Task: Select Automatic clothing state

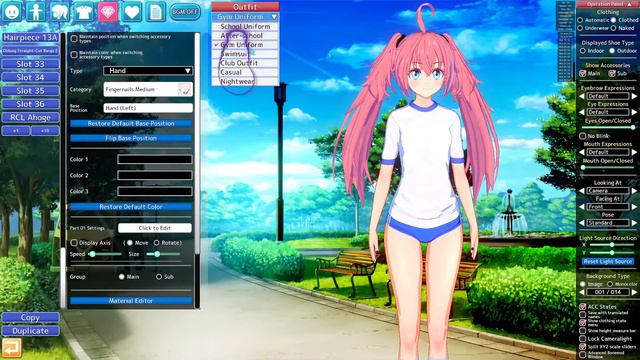Action: [x=580, y=20]
